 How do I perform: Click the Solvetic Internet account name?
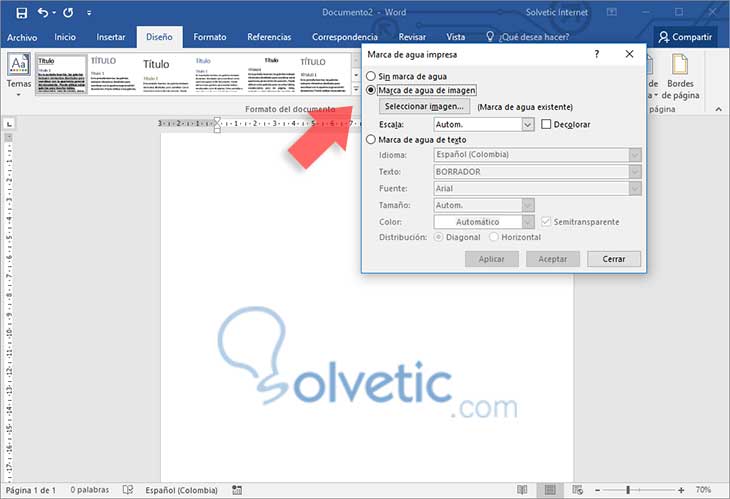point(557,13)
